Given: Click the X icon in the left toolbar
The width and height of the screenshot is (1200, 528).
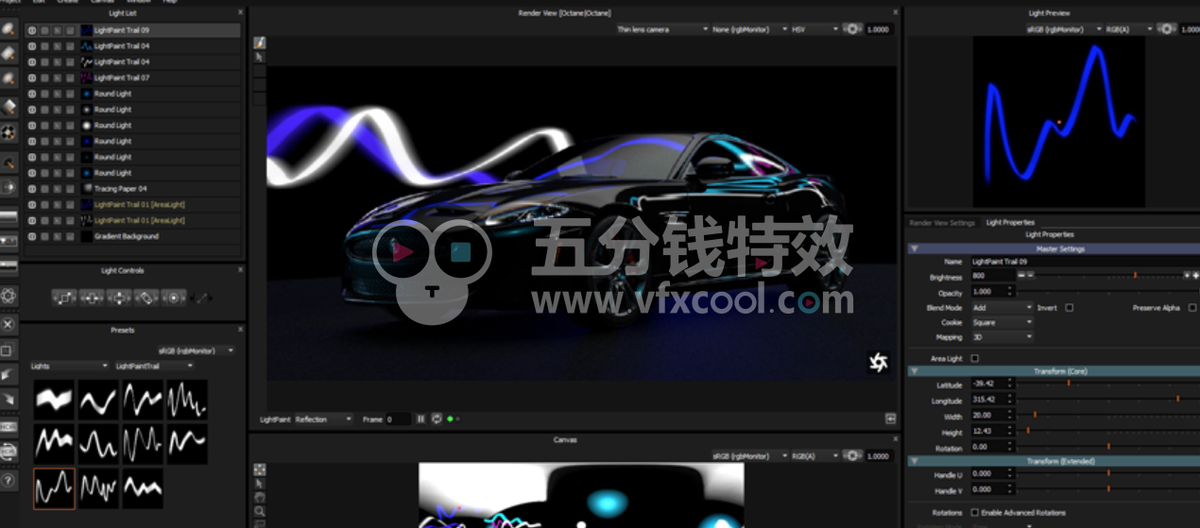Looking at the screenshot, I should [9, 325].
